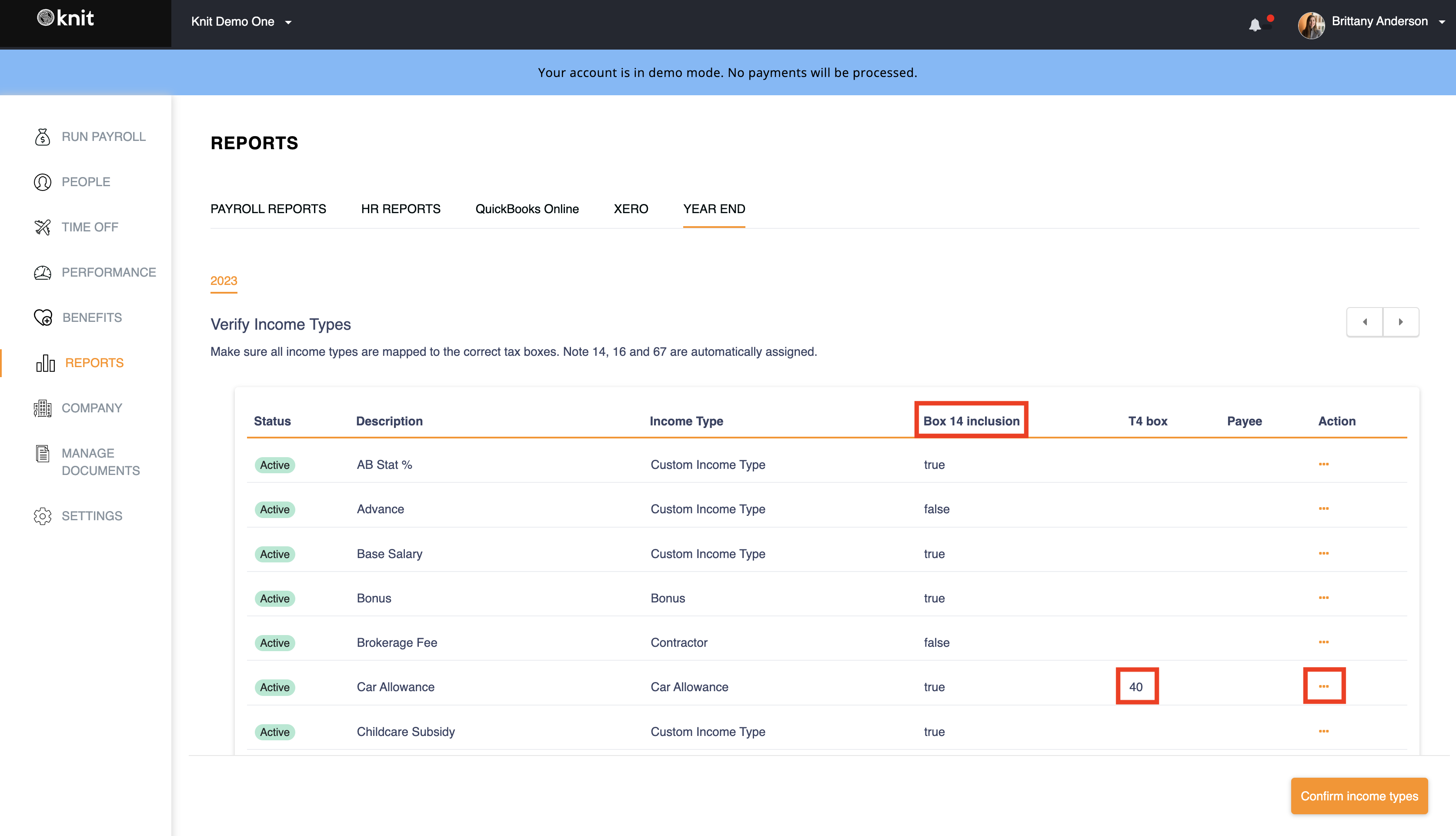The height and width of the screenshot is (836, 1456).
Task: Open action menu for Car Allowance
Action: (x=1323, y=687)
